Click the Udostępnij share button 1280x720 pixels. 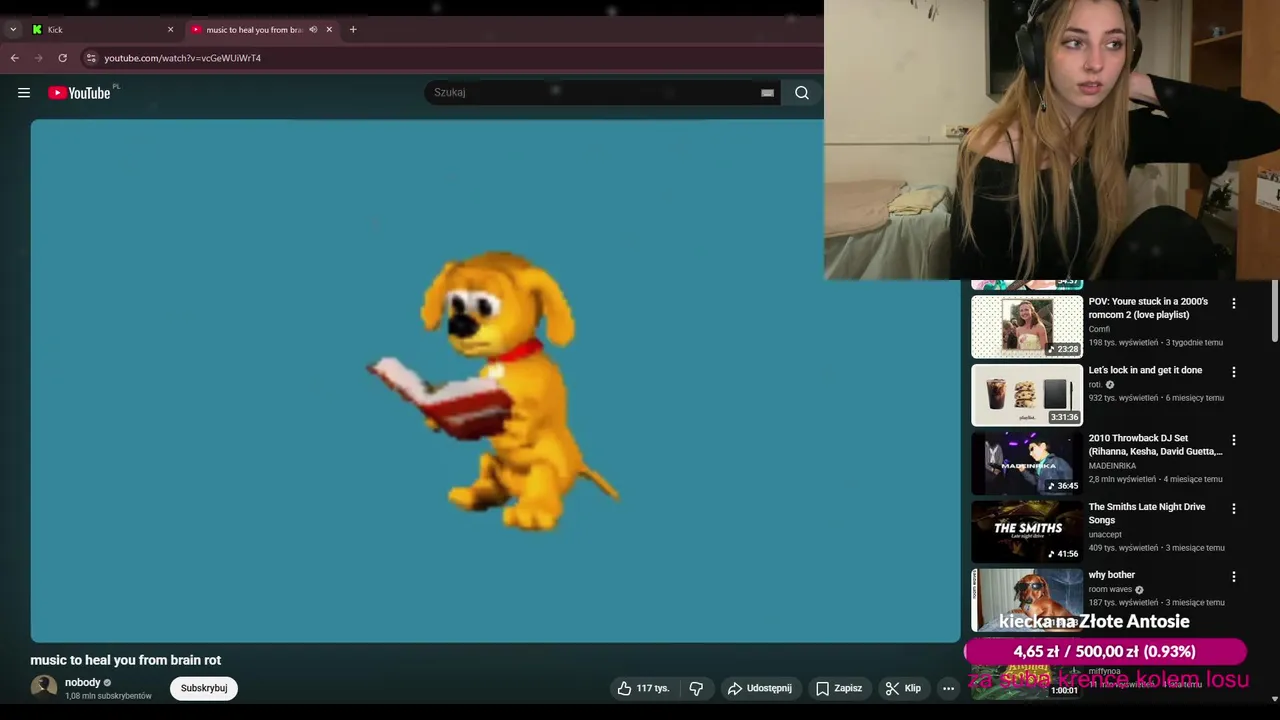click(759, 688)
